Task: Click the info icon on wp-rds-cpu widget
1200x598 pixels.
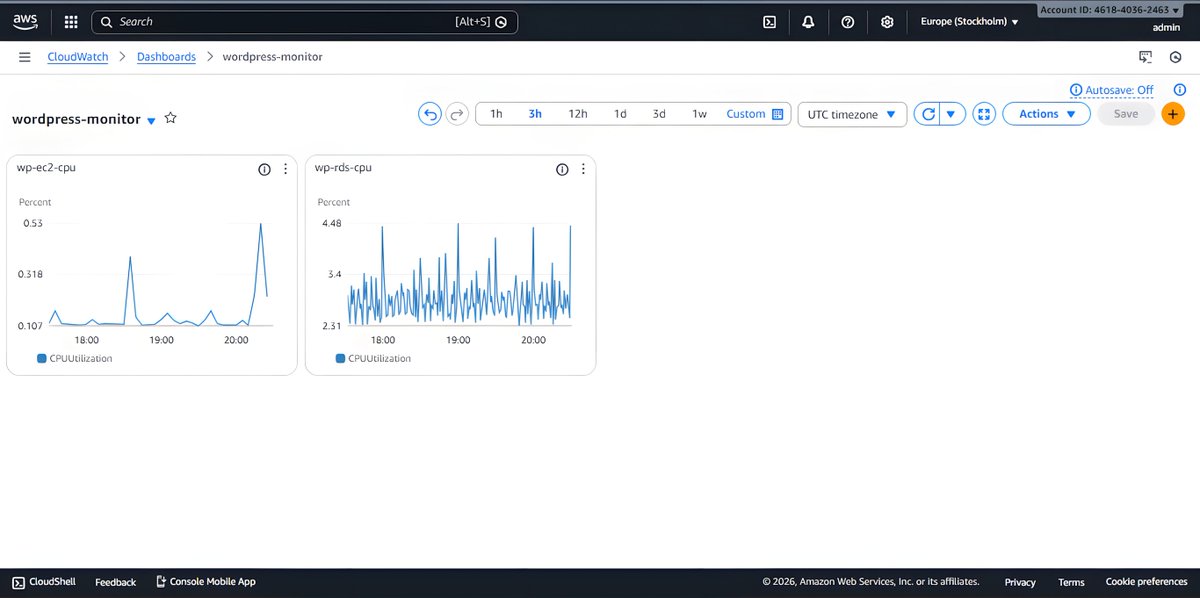Action: [562, 169]
